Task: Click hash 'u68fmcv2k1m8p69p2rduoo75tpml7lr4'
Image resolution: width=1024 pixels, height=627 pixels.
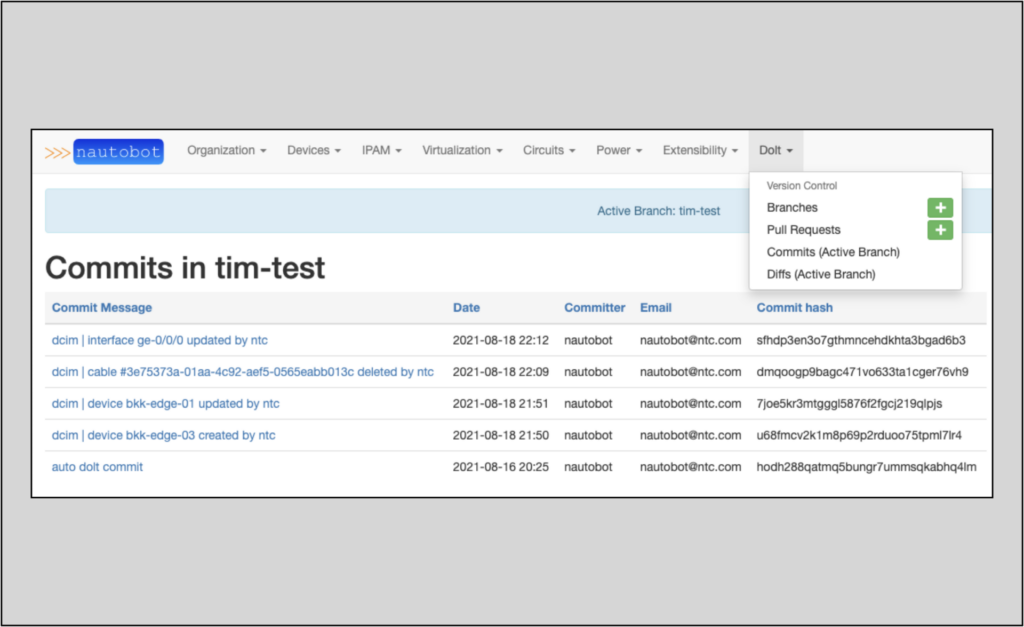Action: click(x=859, y=435)
